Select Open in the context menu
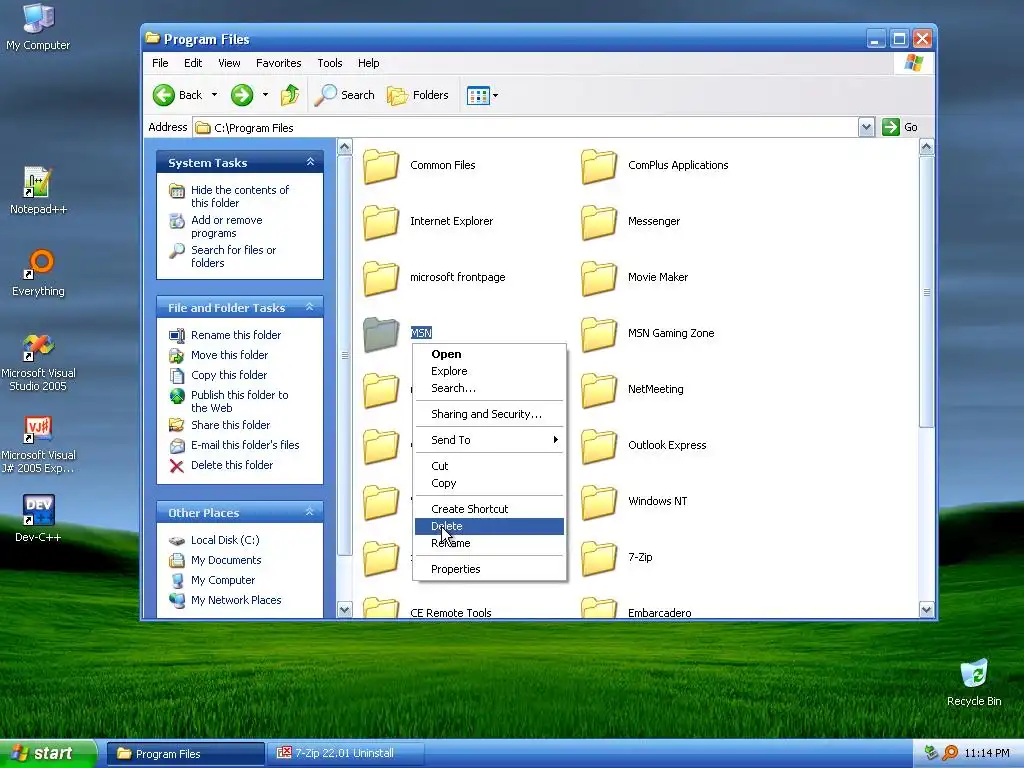This screenshot has width=1024, height=768. pyautogui.click(x=489, y=354)
